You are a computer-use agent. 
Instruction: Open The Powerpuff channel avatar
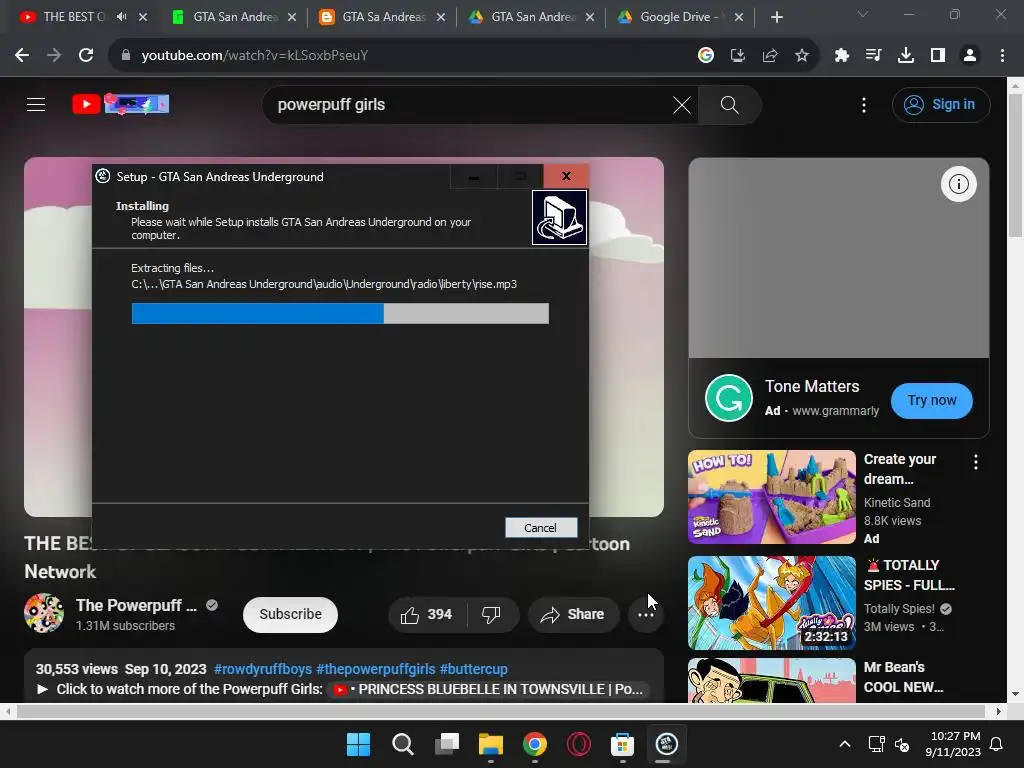(44, 613)
